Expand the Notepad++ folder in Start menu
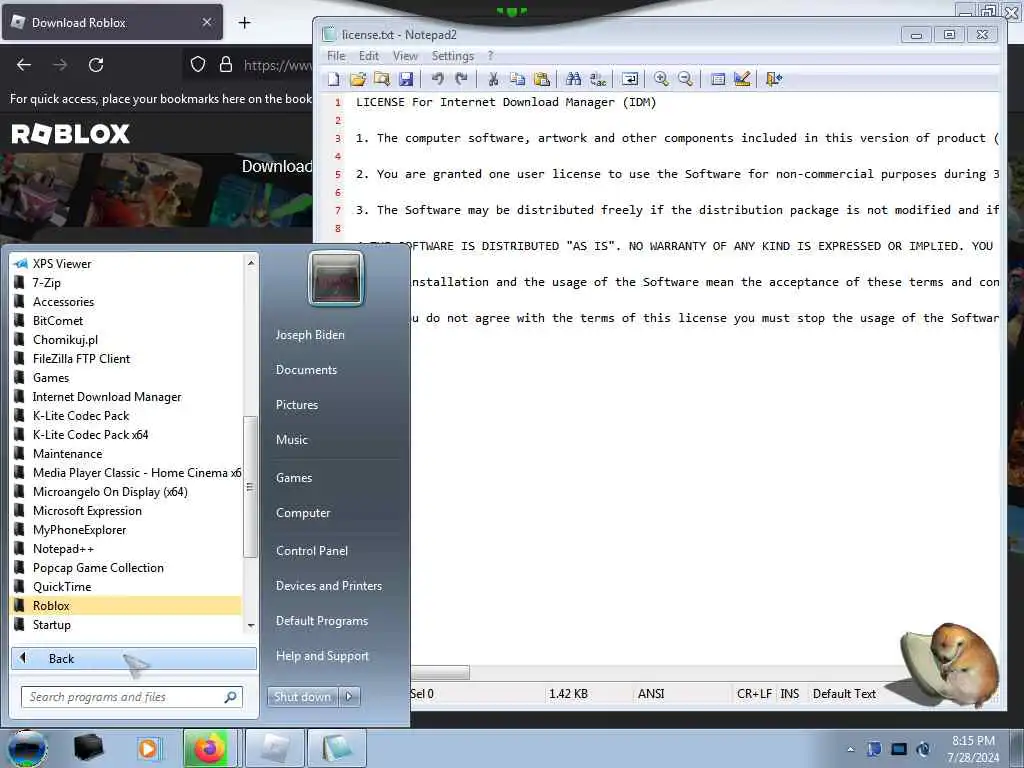Image resolution: width=1024 pixels, height=768 pixels. [126, 549]
